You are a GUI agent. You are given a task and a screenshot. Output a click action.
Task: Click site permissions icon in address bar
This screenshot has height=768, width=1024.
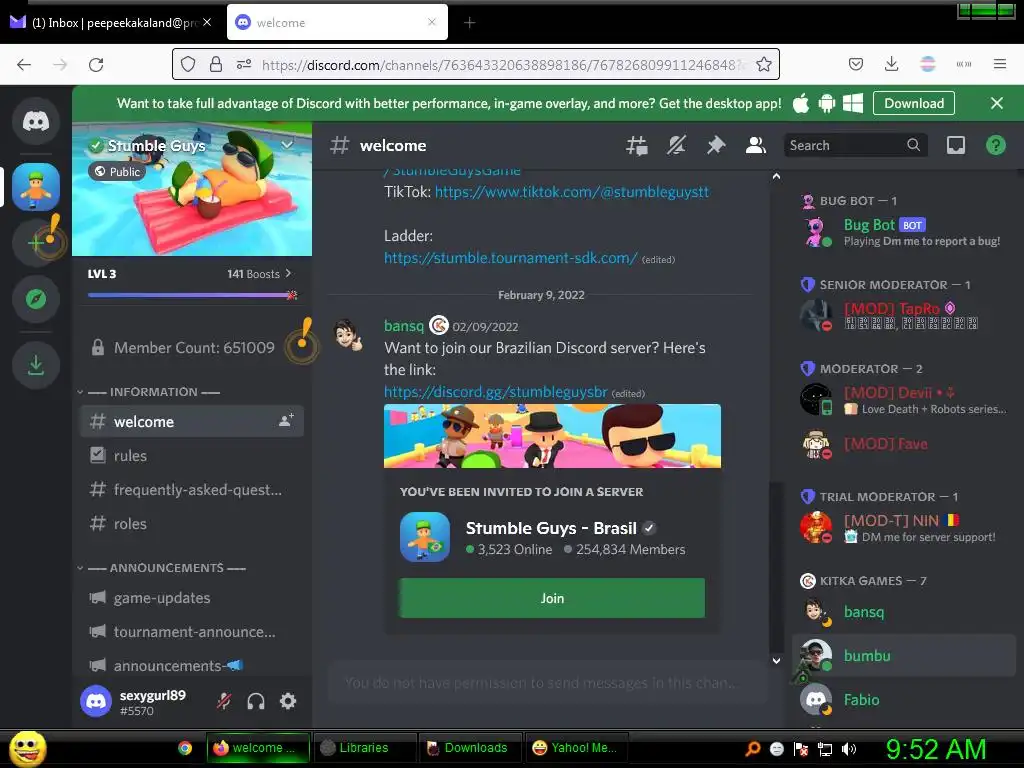tap(244, 64)
